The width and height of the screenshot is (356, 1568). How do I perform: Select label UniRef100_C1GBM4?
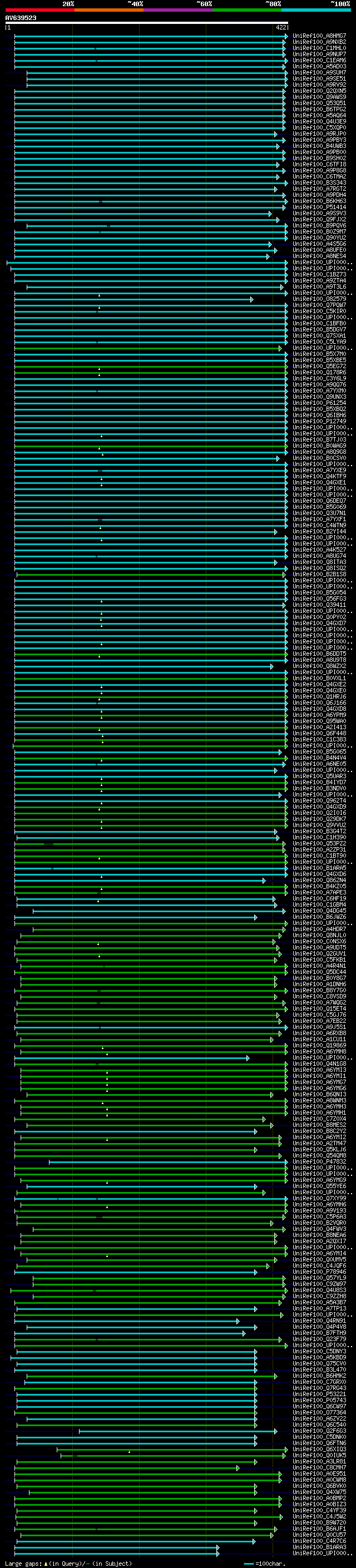[x=319, y=905]
